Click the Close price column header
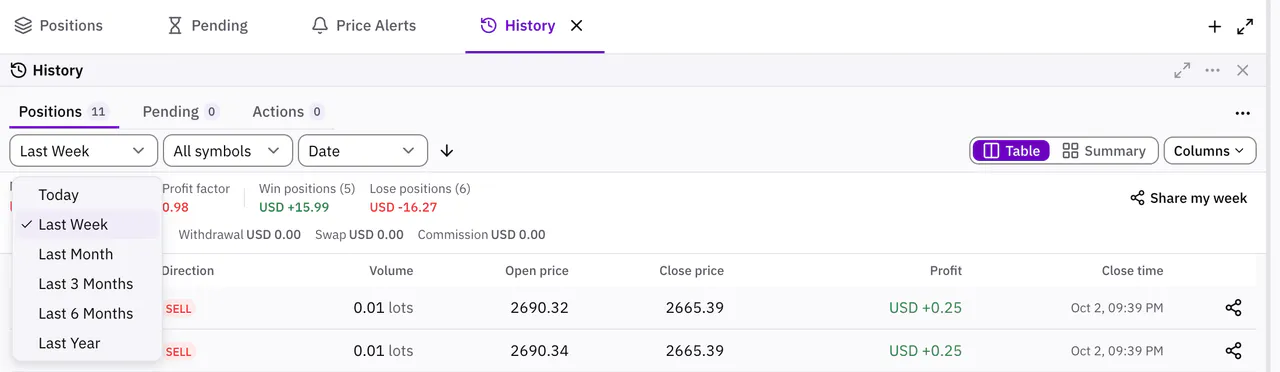The width and height of the screenshot is (1280, 372). [x=692, y=271]
